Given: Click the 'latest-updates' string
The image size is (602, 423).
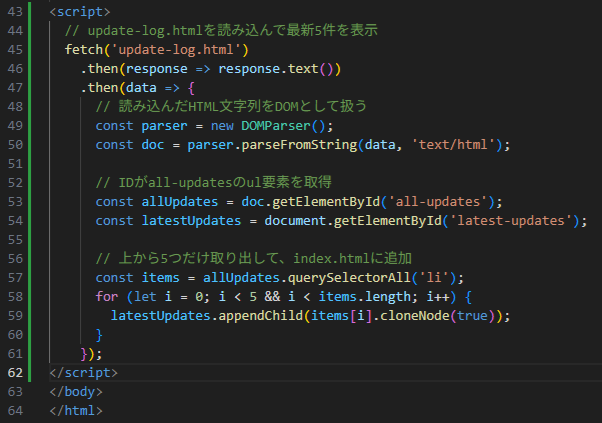Looking at the screenshot, I should coord(511,221).
